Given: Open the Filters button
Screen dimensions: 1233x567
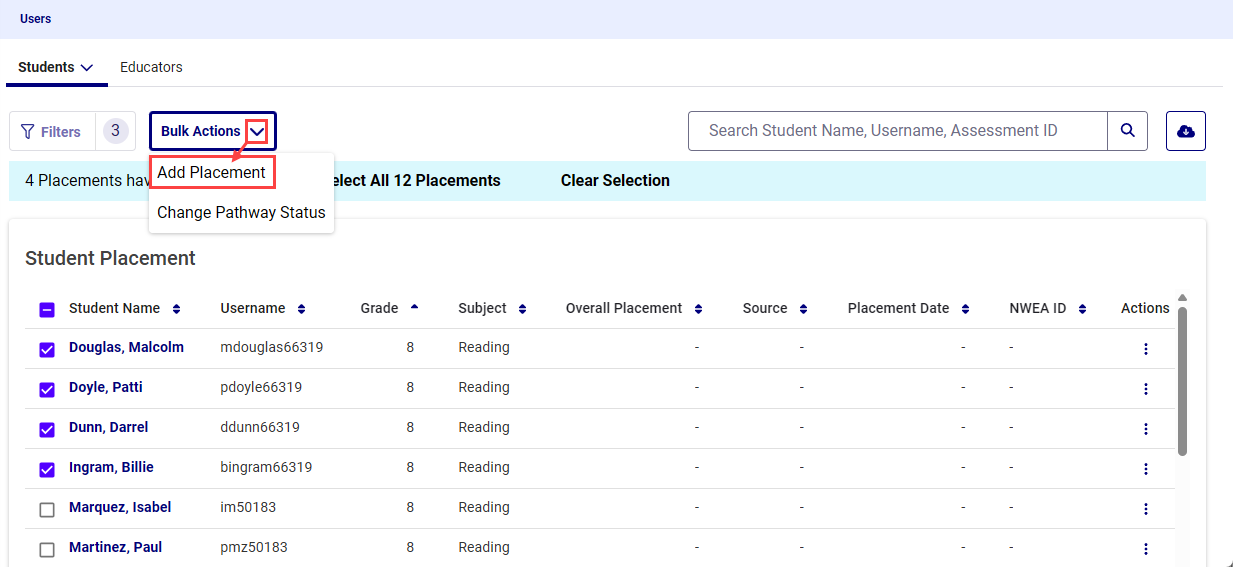Looking at the screenshot, I should click(x=52, y=132).
